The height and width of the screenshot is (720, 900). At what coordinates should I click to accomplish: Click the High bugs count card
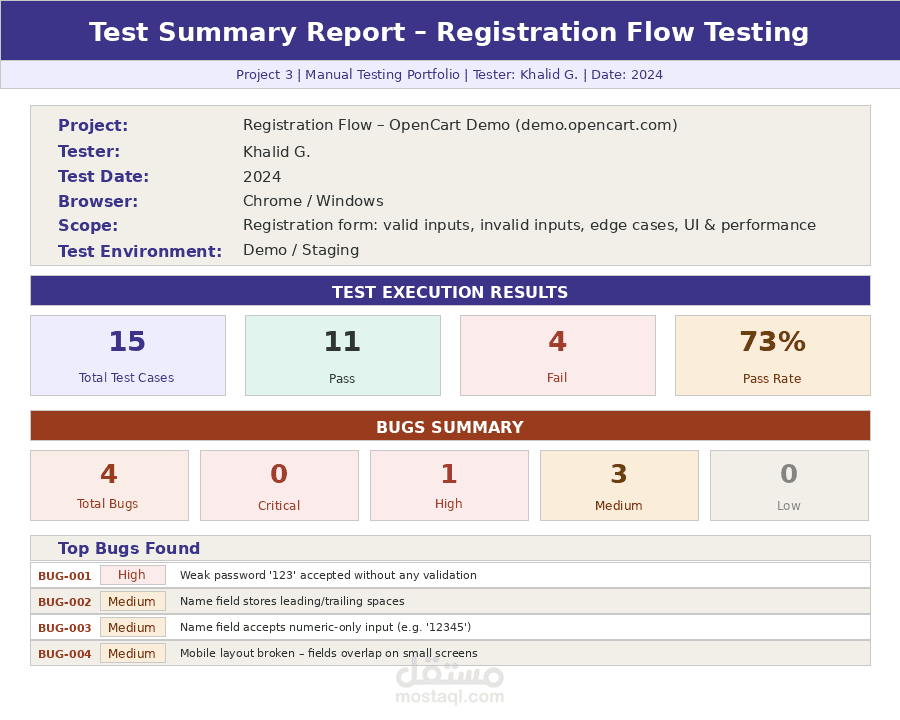point(449,485)
